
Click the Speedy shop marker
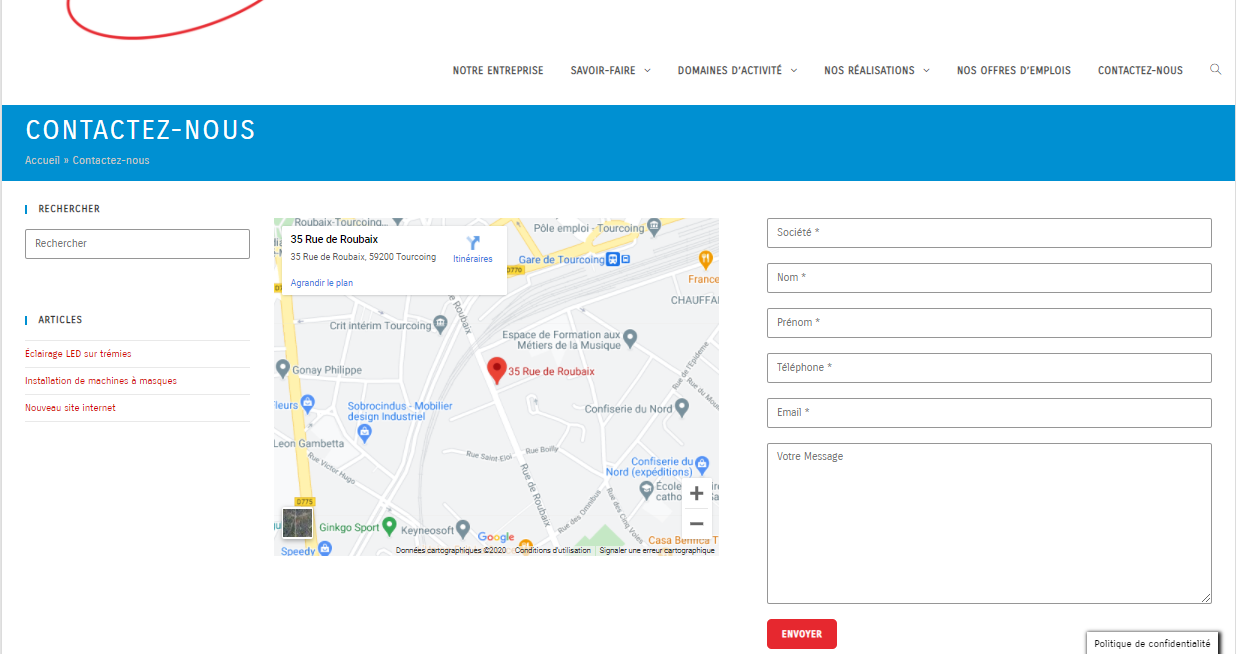click(x=324, y=549)
